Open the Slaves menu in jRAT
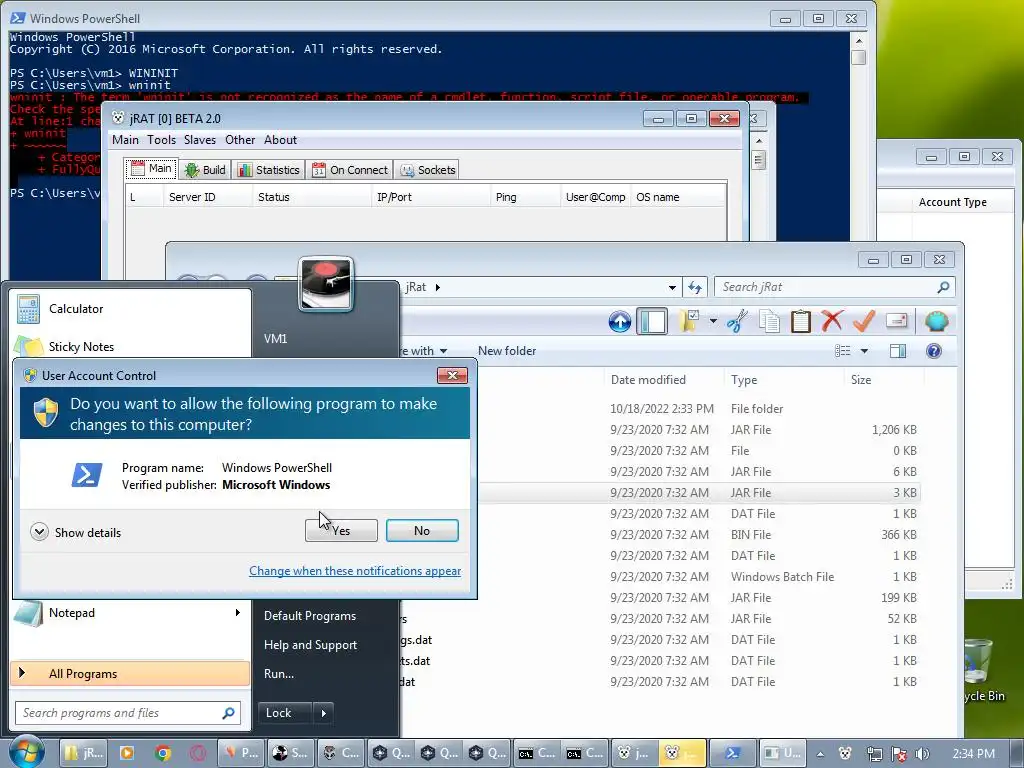 (x=200, y=140)
